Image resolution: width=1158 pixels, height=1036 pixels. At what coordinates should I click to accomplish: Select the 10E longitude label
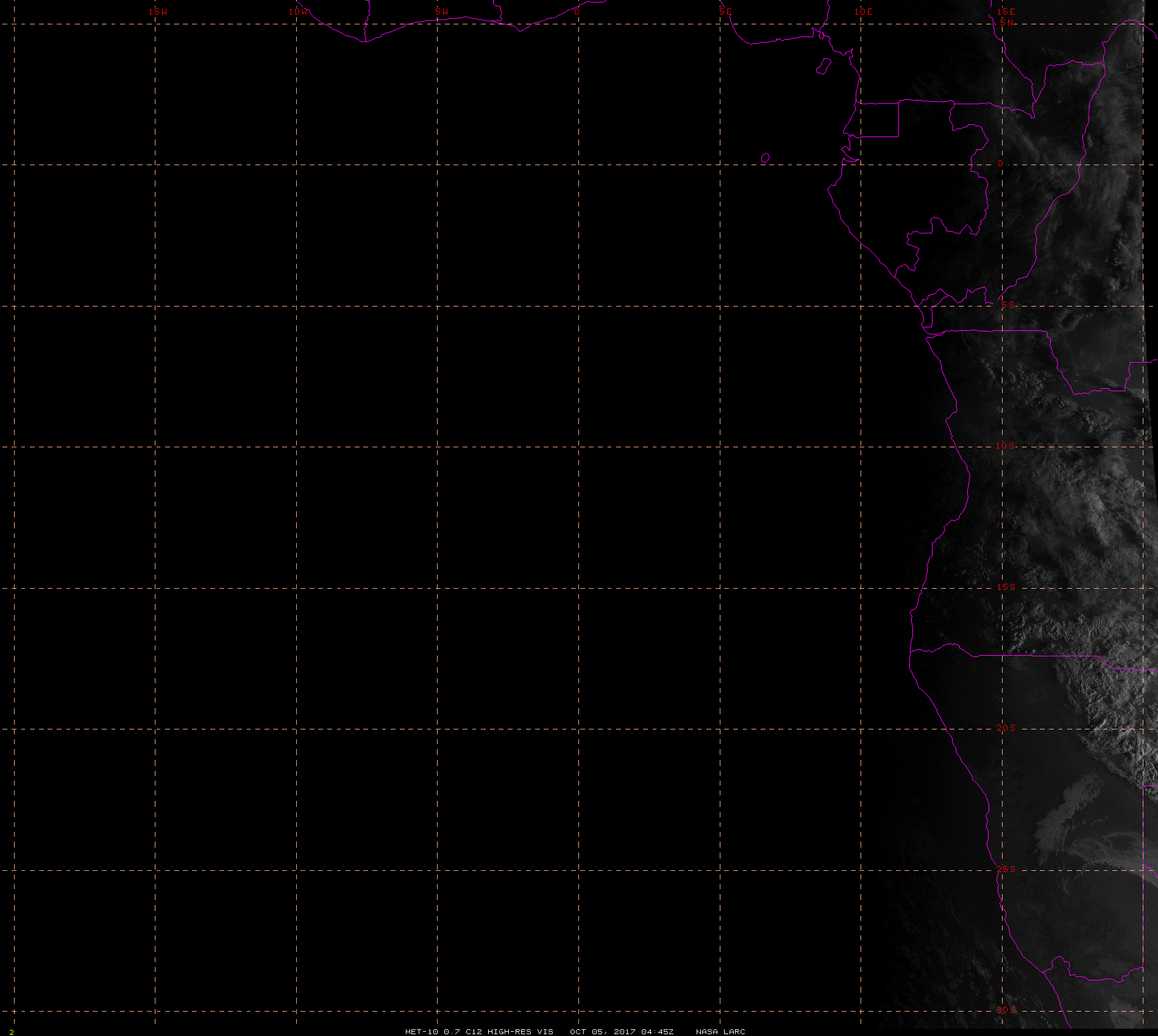(864, 12)
